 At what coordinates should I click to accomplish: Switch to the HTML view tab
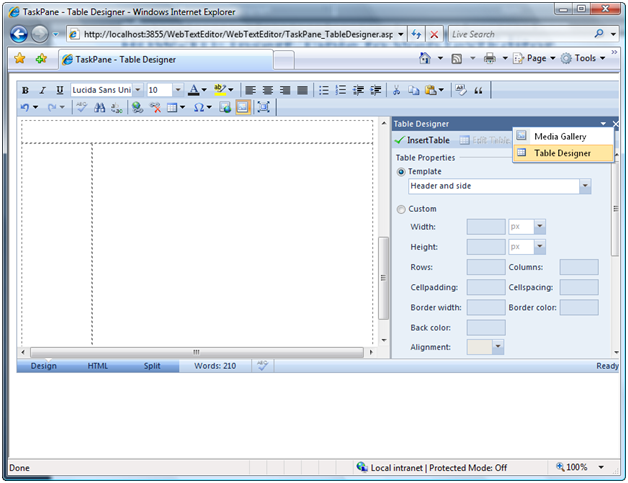coord(98,366)
